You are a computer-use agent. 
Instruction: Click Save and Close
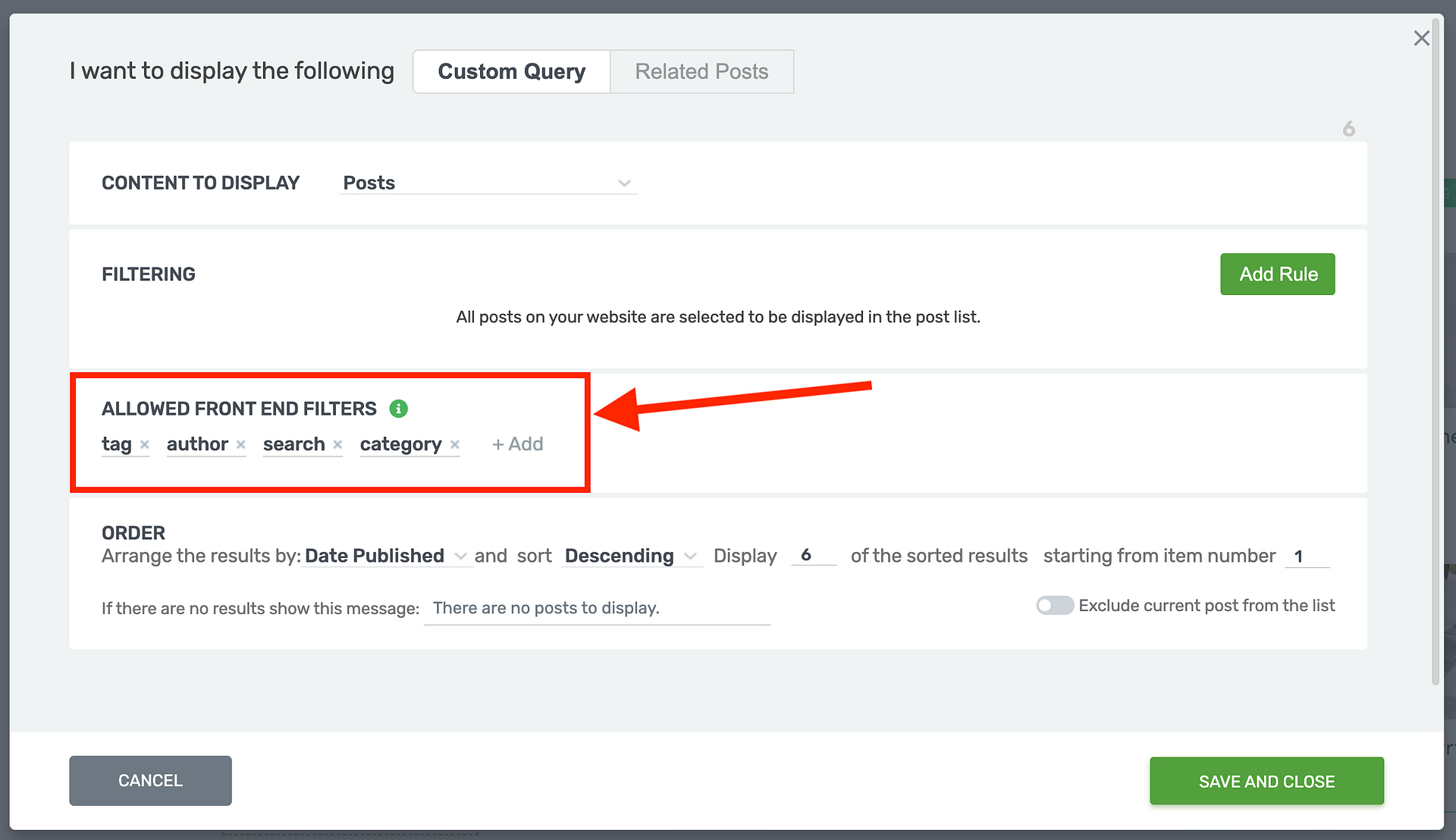1266,781
